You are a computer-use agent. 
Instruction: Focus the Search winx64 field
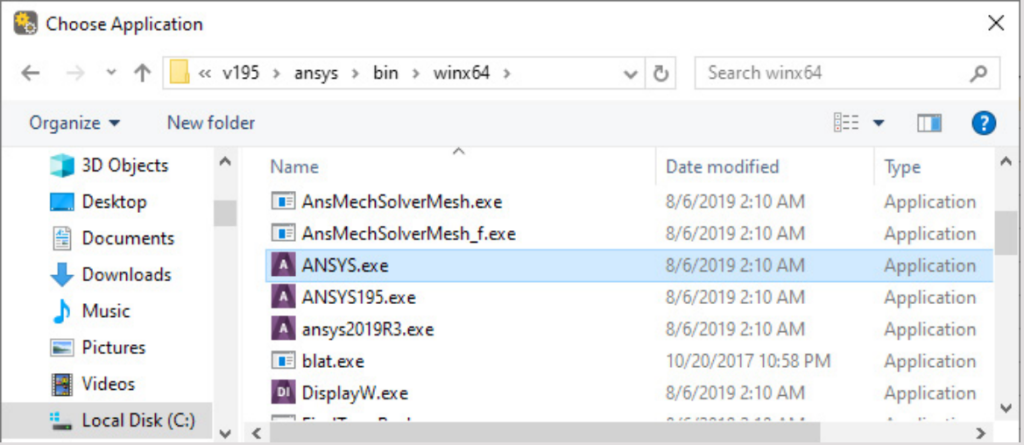click(x=835, y=73)
